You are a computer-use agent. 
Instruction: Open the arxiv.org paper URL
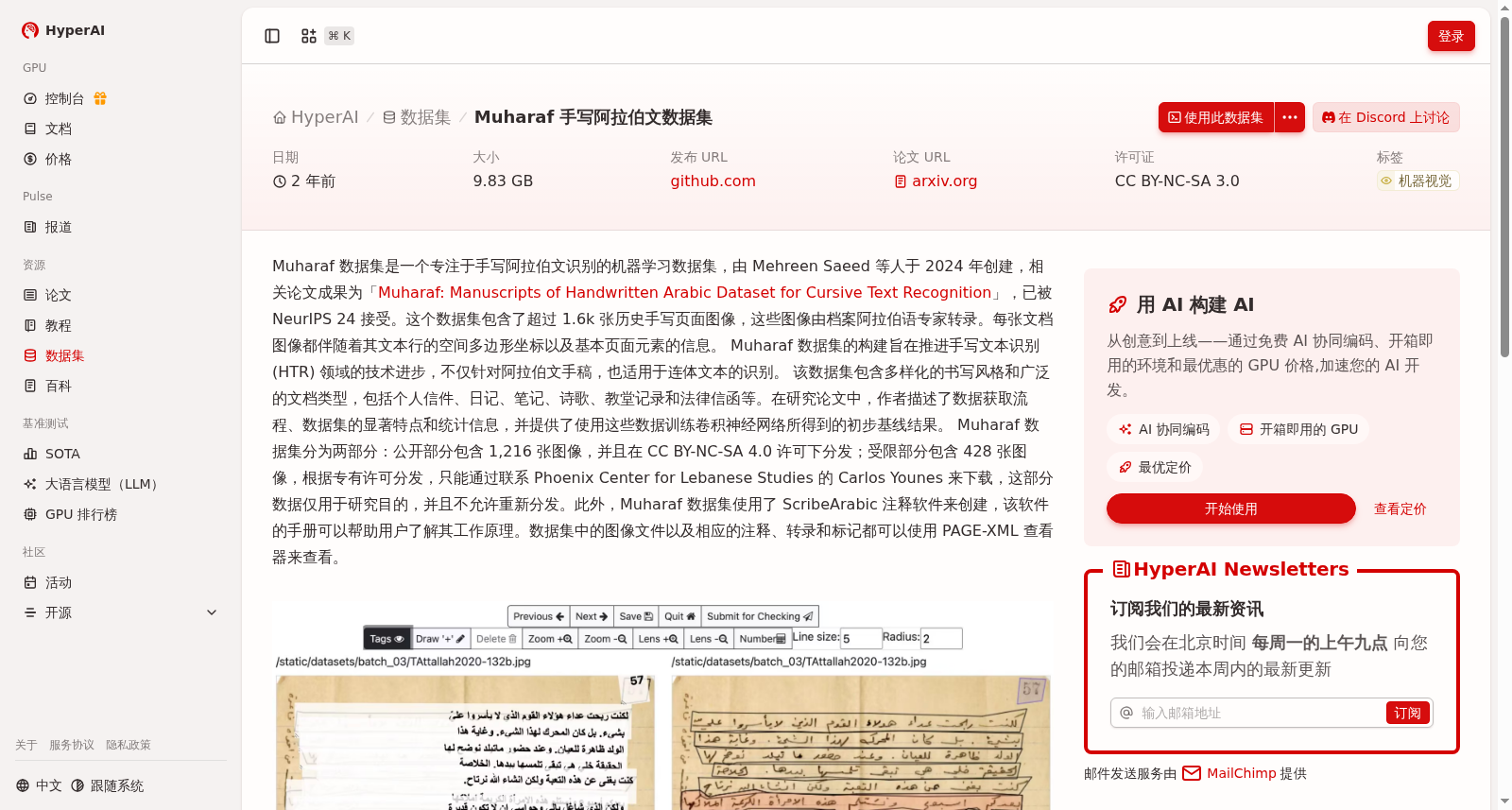936,181
